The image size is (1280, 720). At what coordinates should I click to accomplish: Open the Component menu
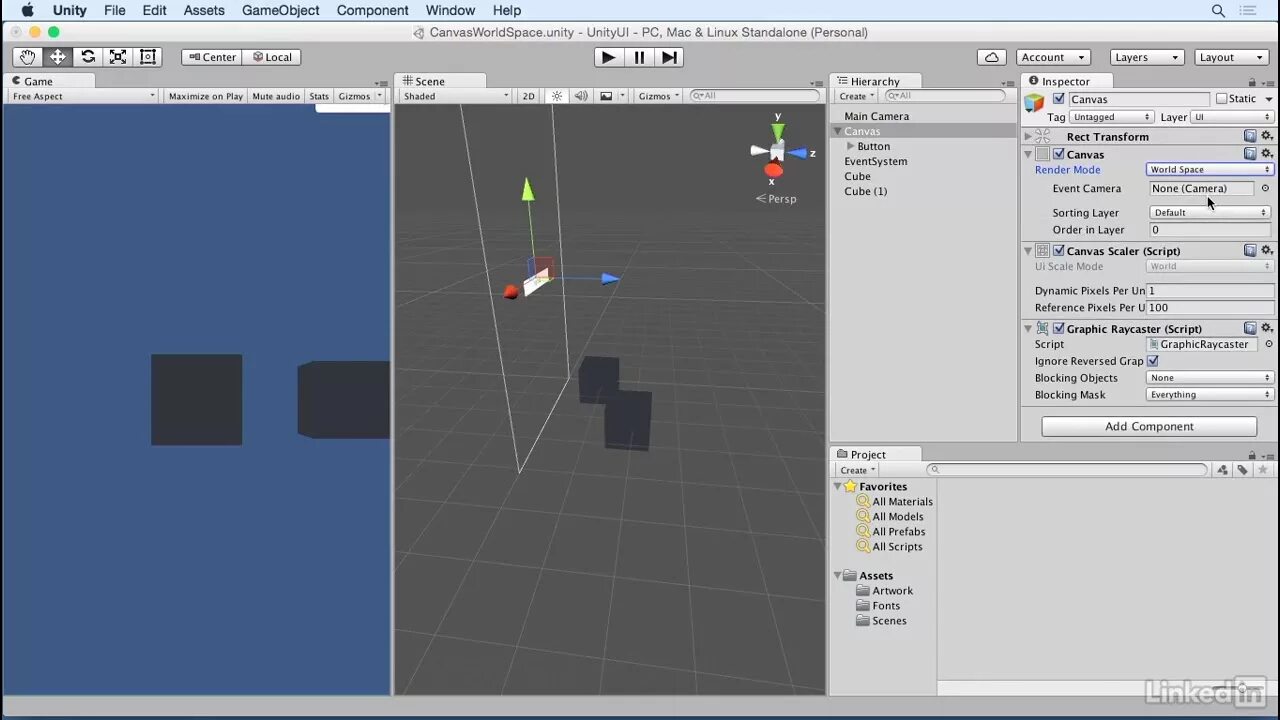[372, 10]
